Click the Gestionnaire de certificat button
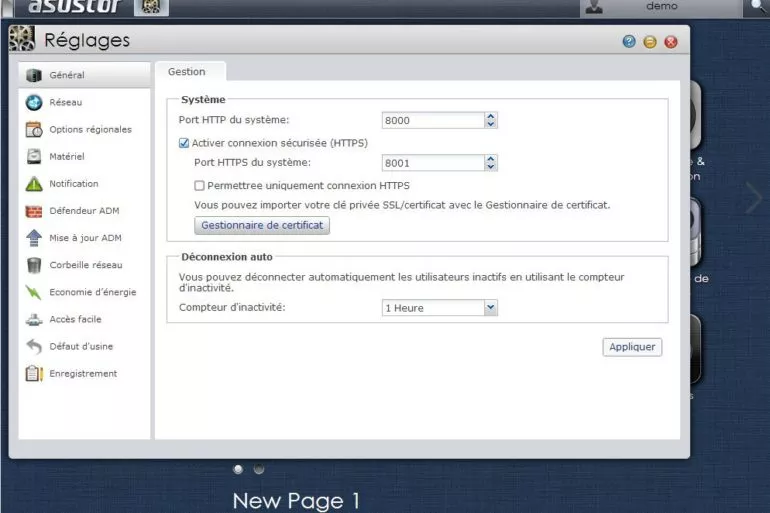The image size is (770, 513). coord(262,226)
